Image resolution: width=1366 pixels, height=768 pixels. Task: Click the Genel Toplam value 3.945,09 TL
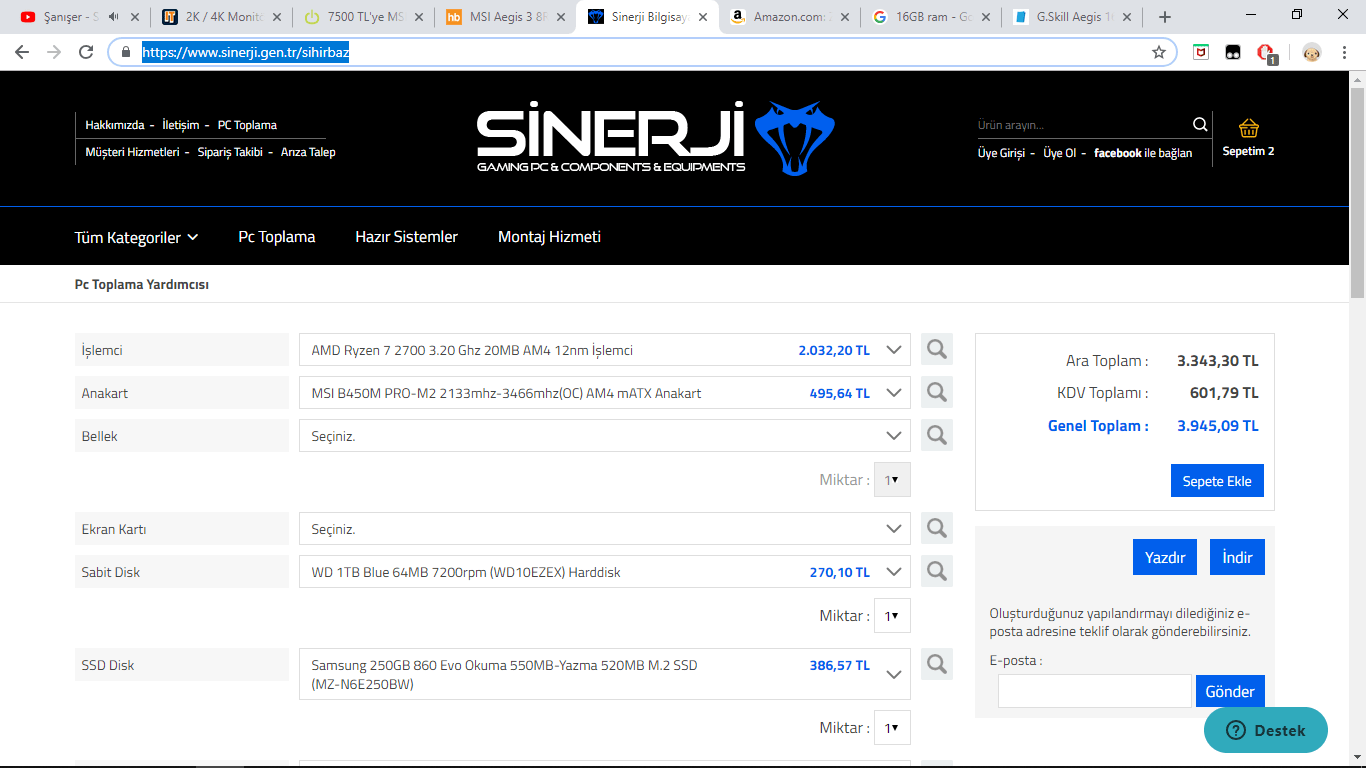1218,426
